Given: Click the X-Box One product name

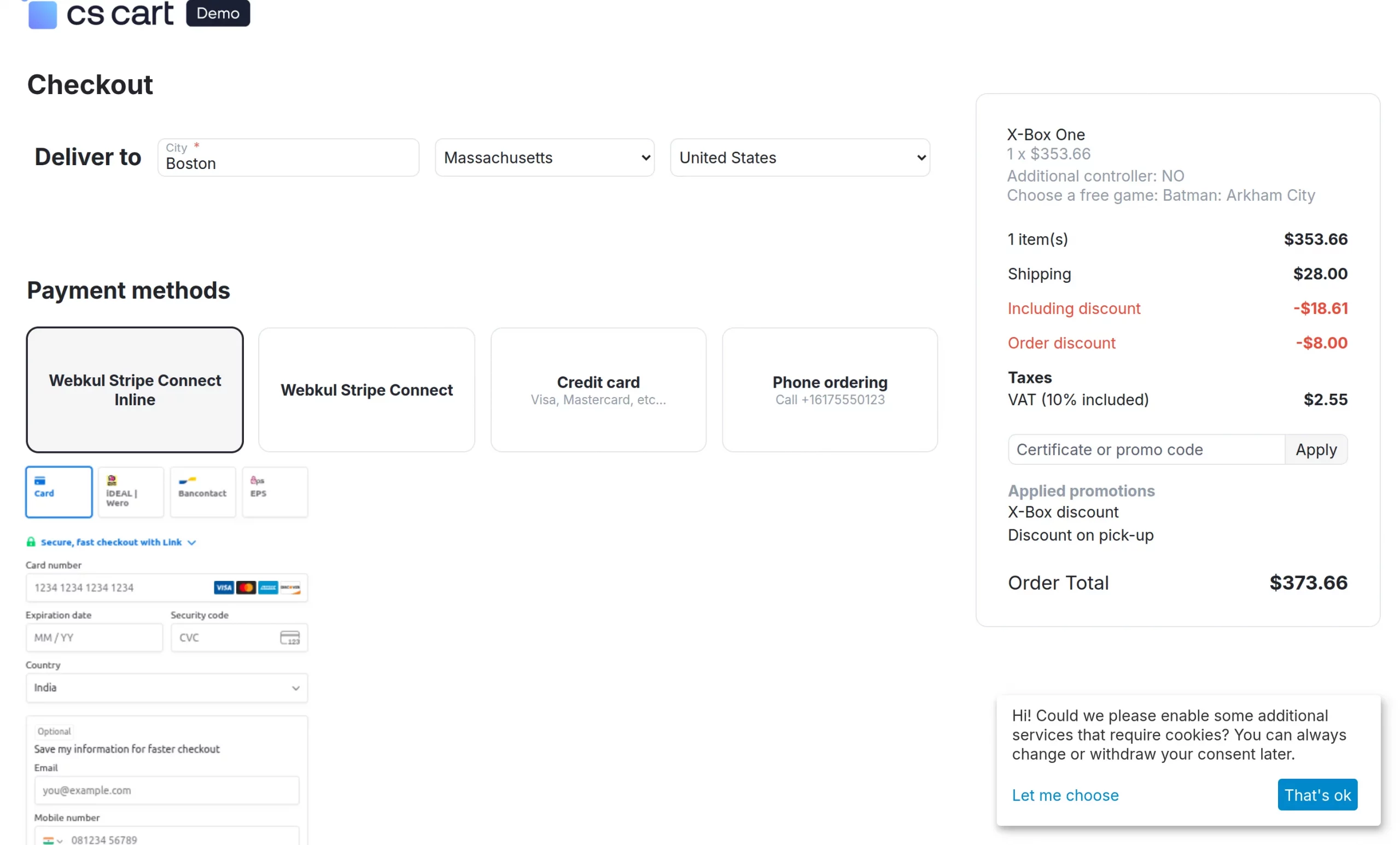Looking at the screenshot, I should click(x=1046, y=135).
